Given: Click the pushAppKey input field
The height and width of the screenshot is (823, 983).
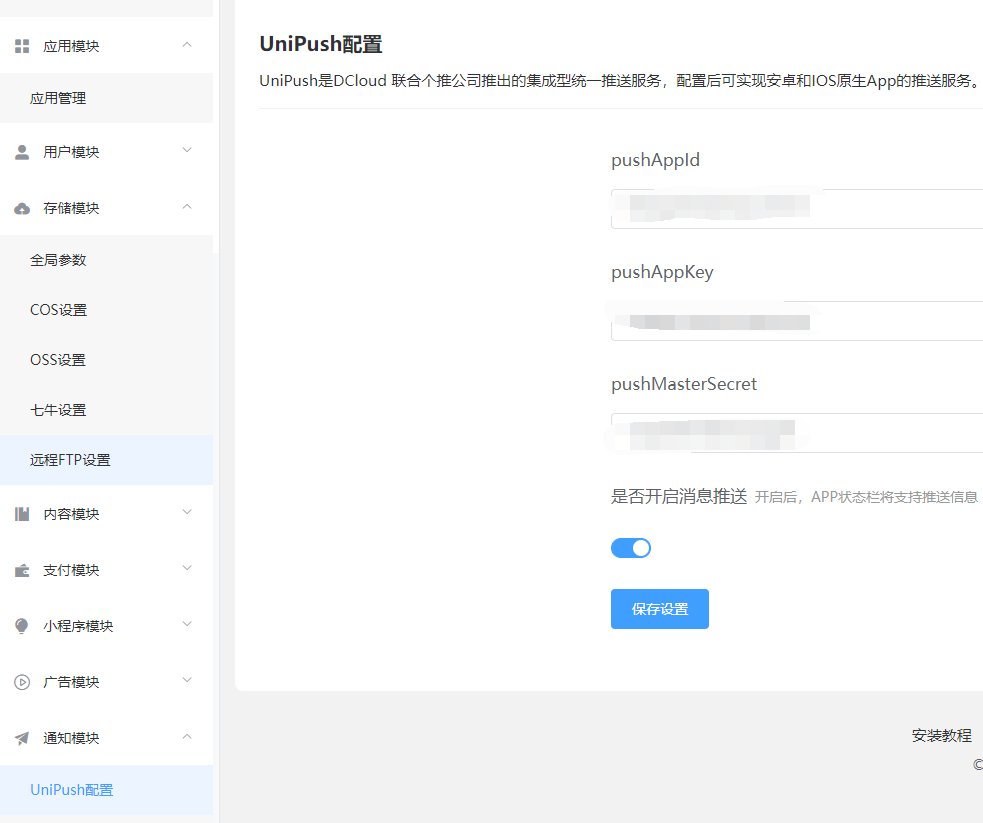Looking at the screenshot, I should tap(797, 321).
